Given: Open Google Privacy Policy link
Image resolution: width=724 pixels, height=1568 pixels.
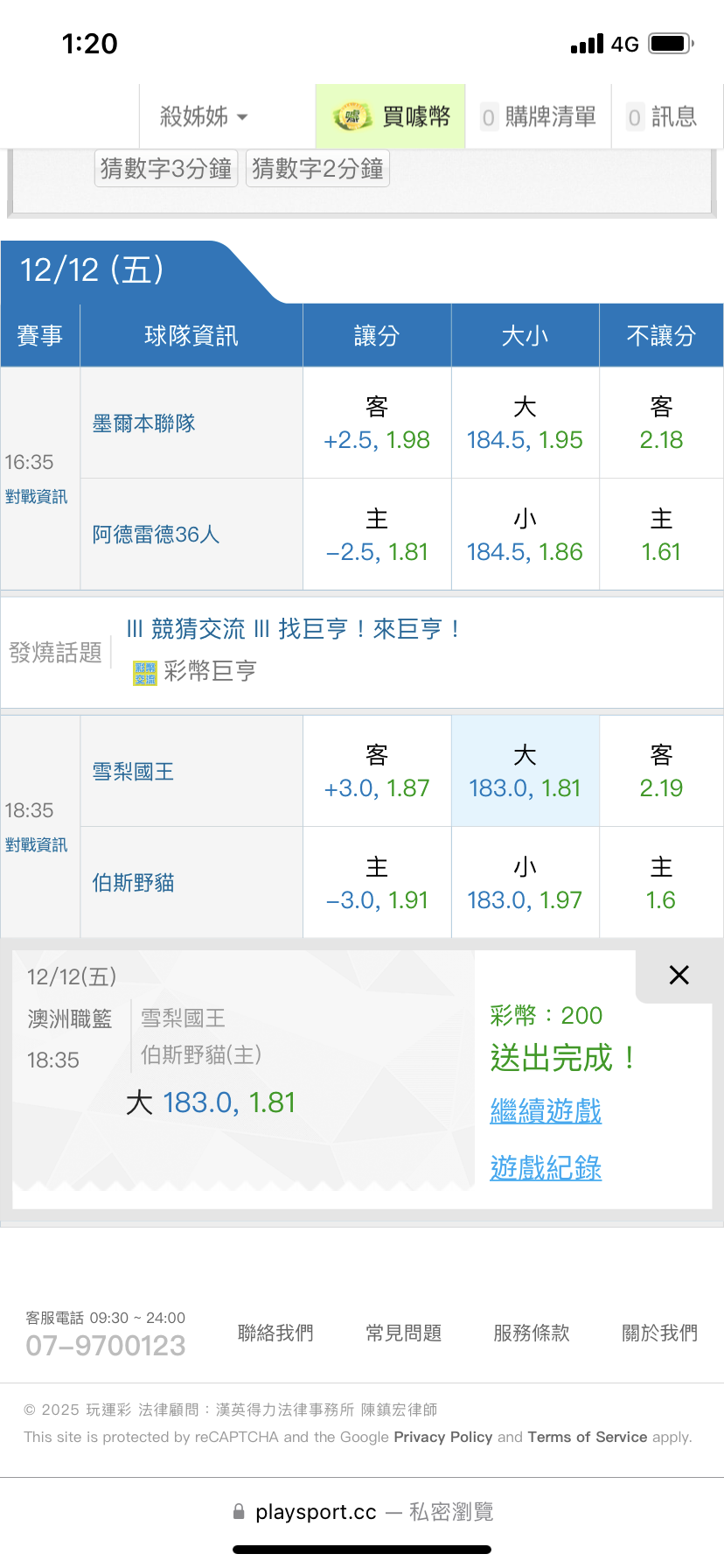Looking at the screenshot, I should 442,1437.
